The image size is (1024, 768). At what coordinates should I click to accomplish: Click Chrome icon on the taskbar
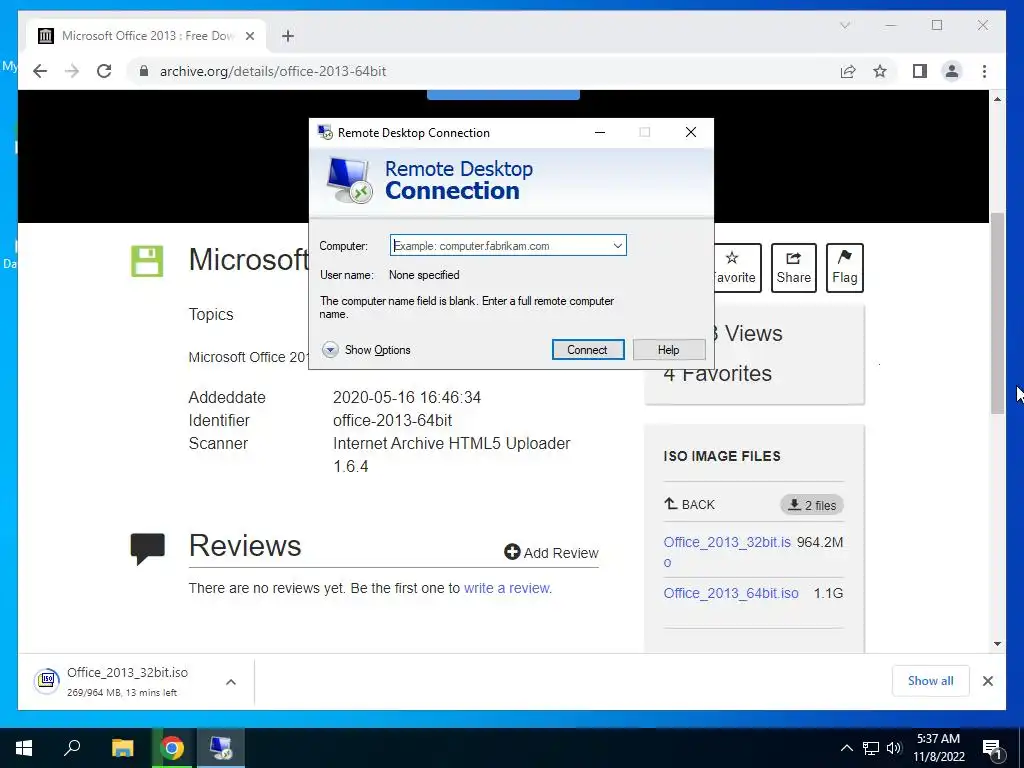[x=172, y=748]
